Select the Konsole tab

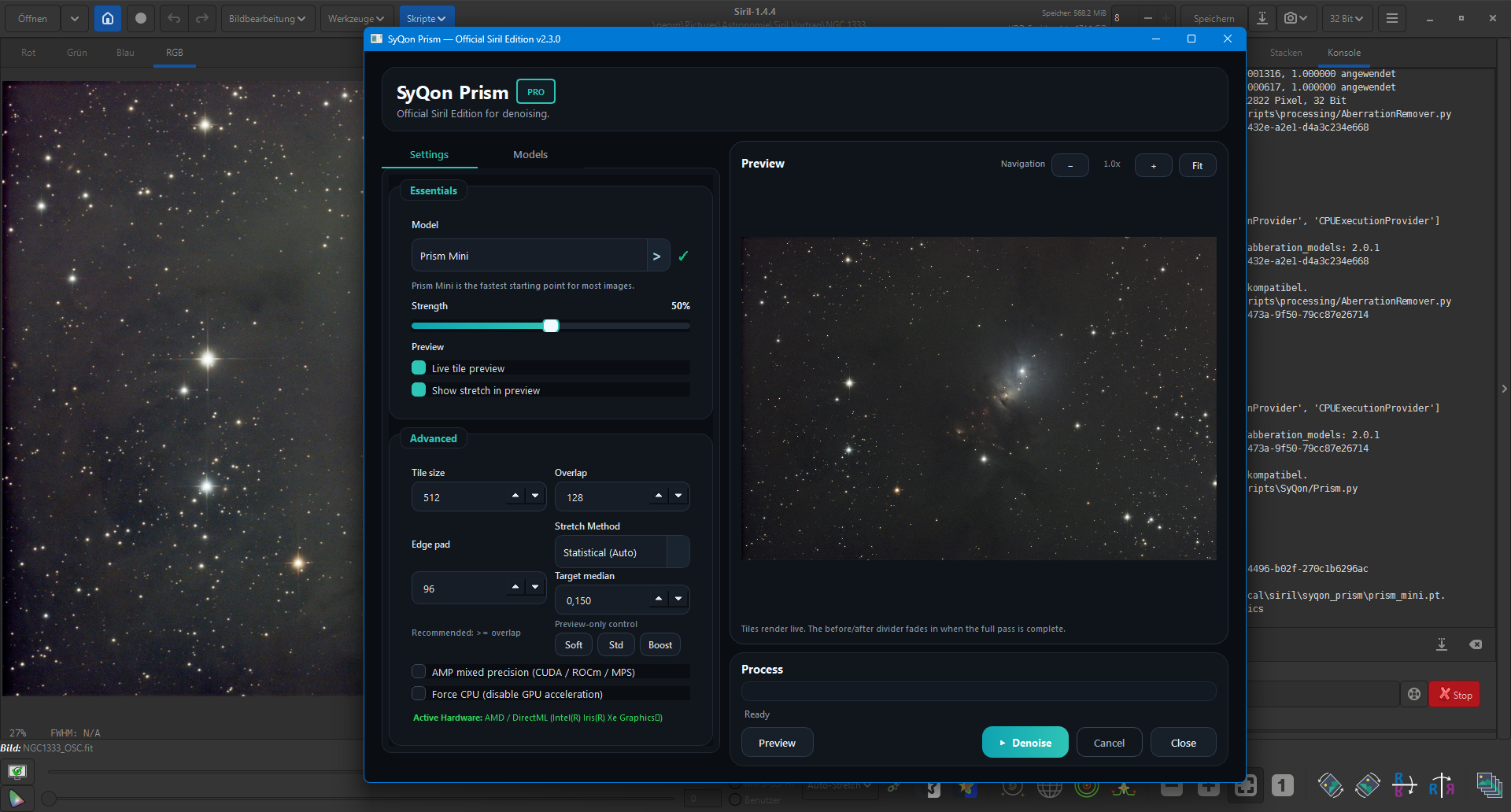click(x=1344, y=53)
